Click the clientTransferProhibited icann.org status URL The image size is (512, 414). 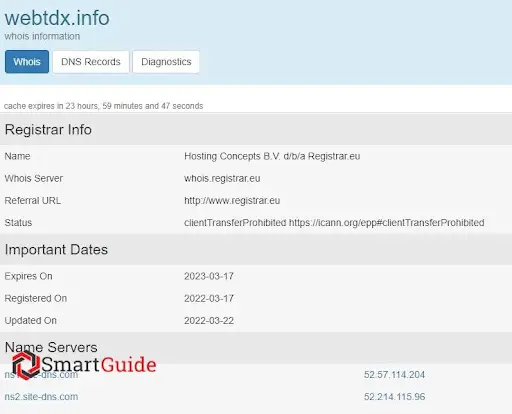(x=387, y=223)
